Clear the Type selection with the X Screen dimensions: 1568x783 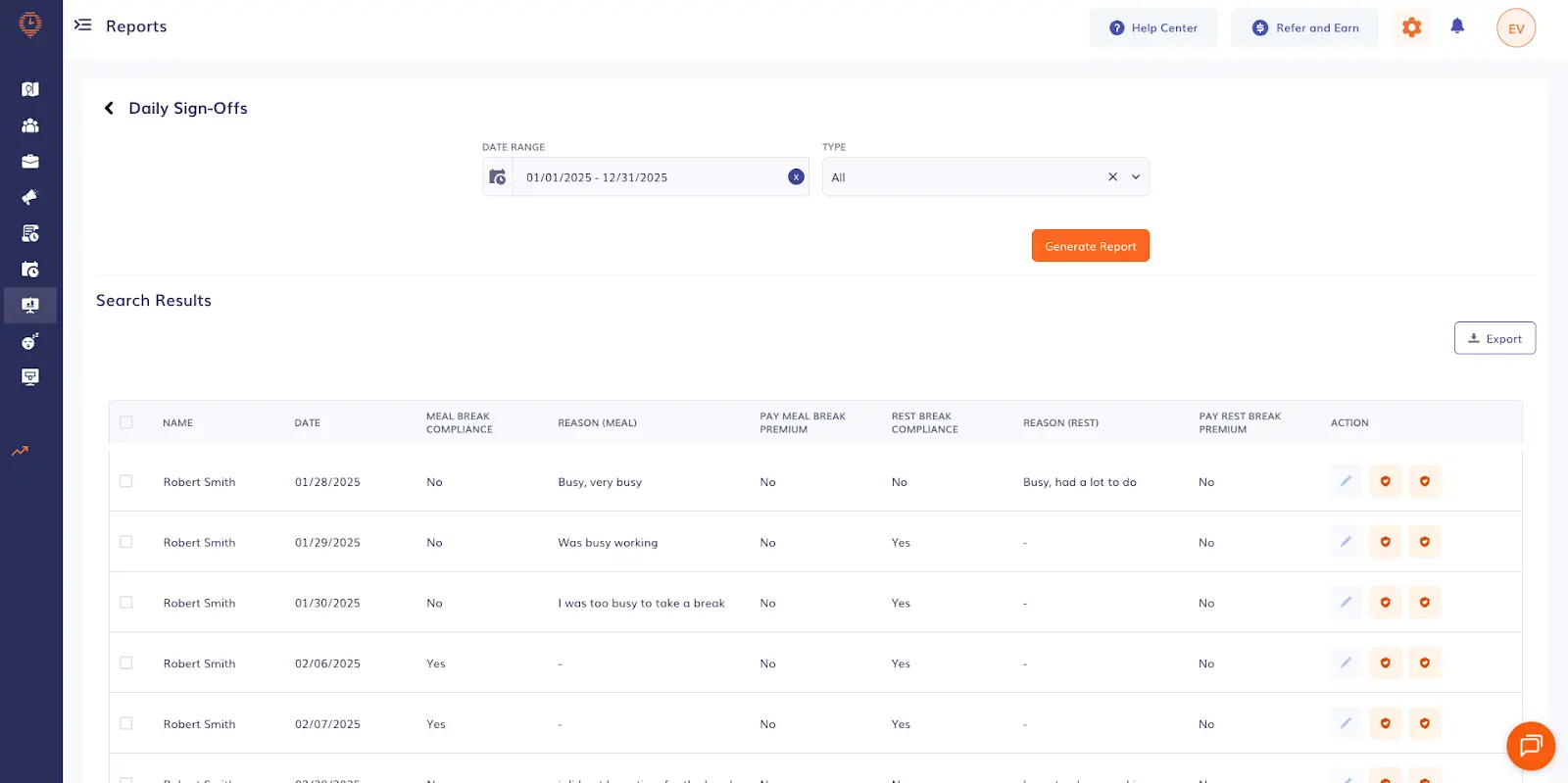click(1112, 177)
